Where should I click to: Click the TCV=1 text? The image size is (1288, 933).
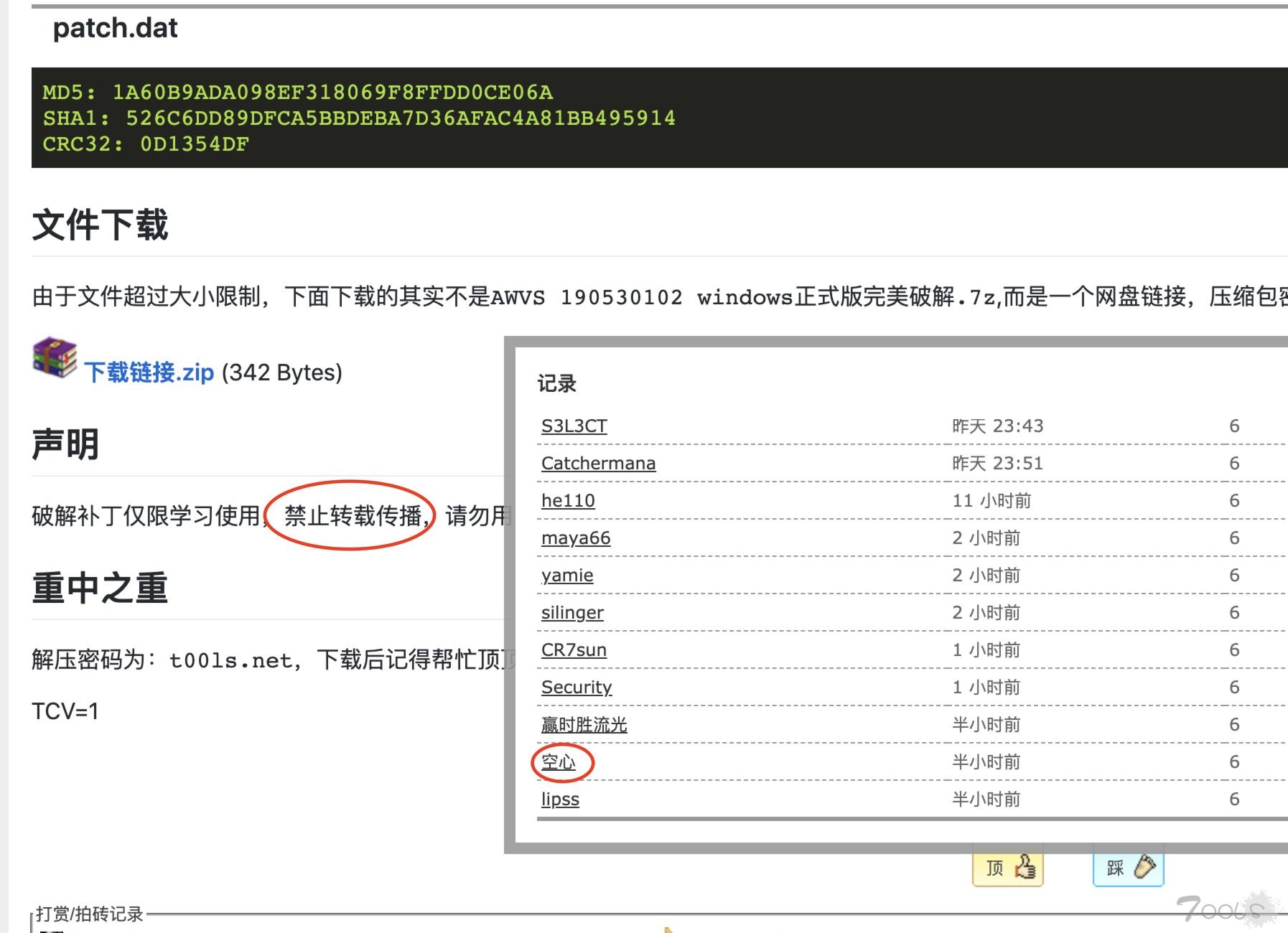pyautogui.click(x=65, y=711)
